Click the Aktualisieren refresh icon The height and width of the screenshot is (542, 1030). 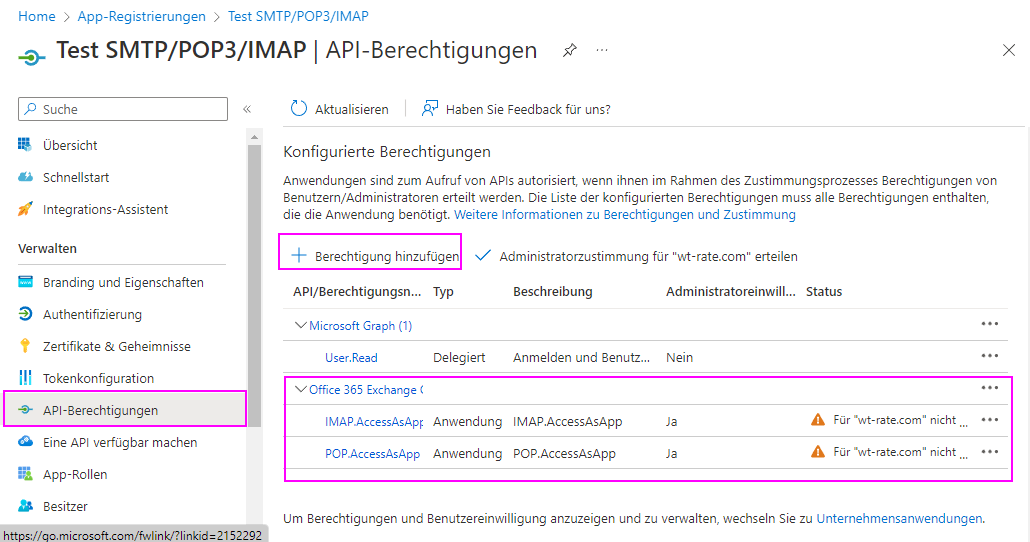(x=299, y=108)
